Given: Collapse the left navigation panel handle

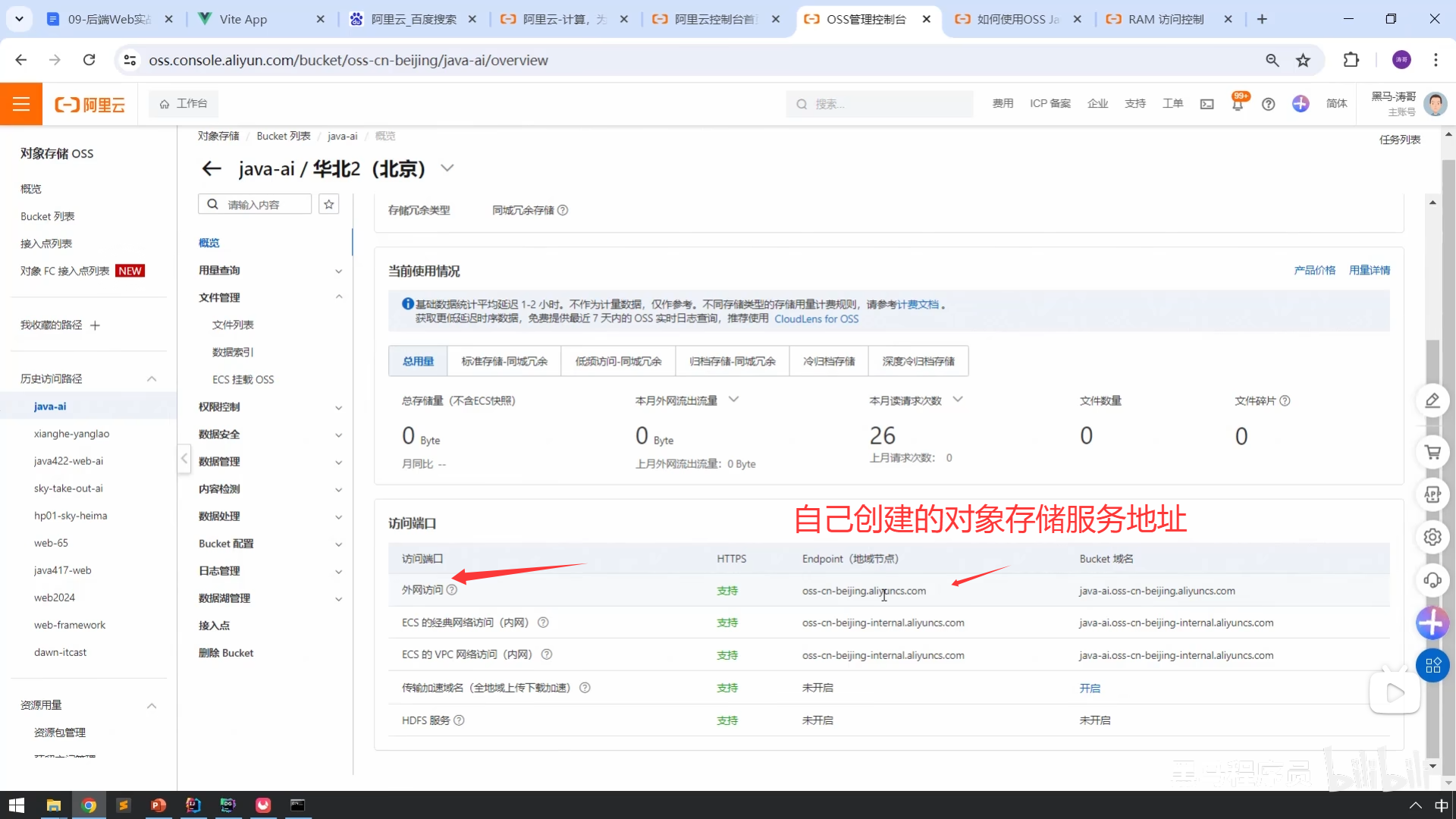Looking at the screenshot, I should click(184, 458).
